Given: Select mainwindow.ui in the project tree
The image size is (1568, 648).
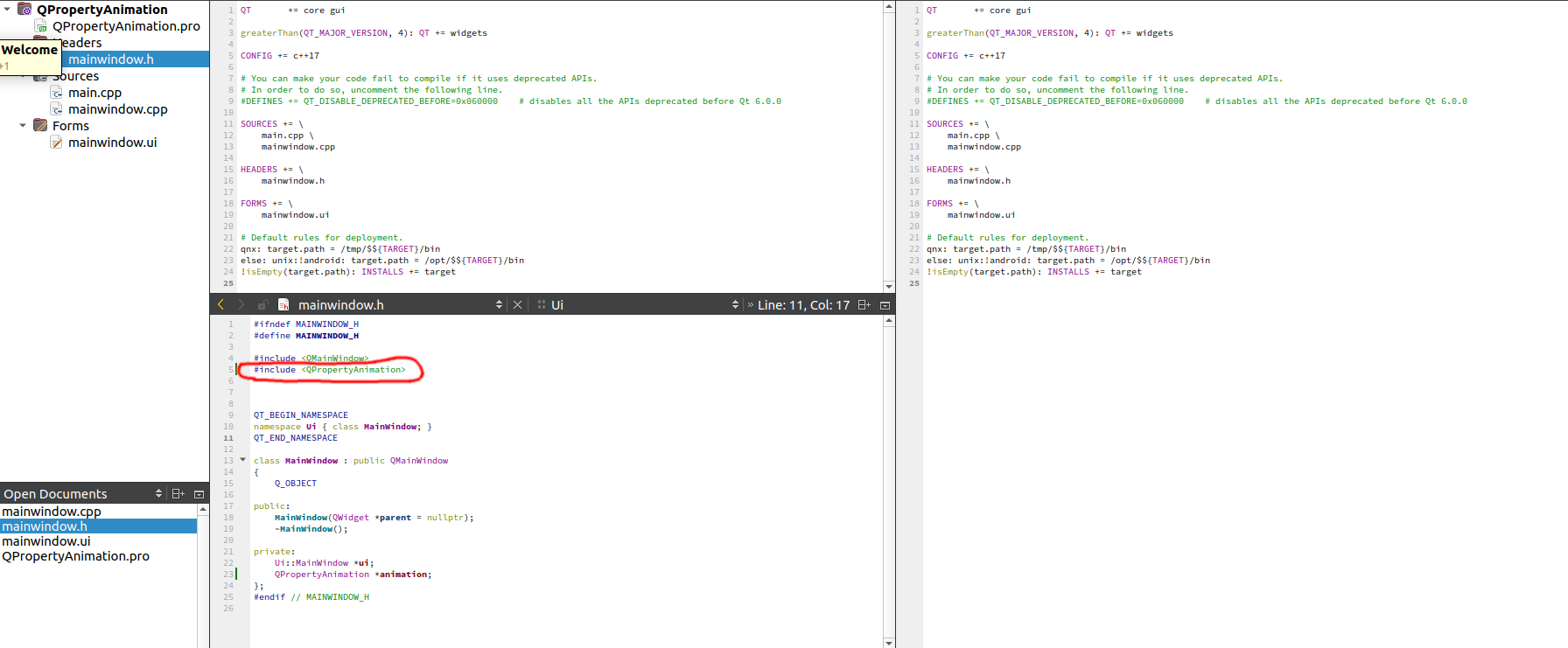Looking at the screenshot, I should point(112,143).
